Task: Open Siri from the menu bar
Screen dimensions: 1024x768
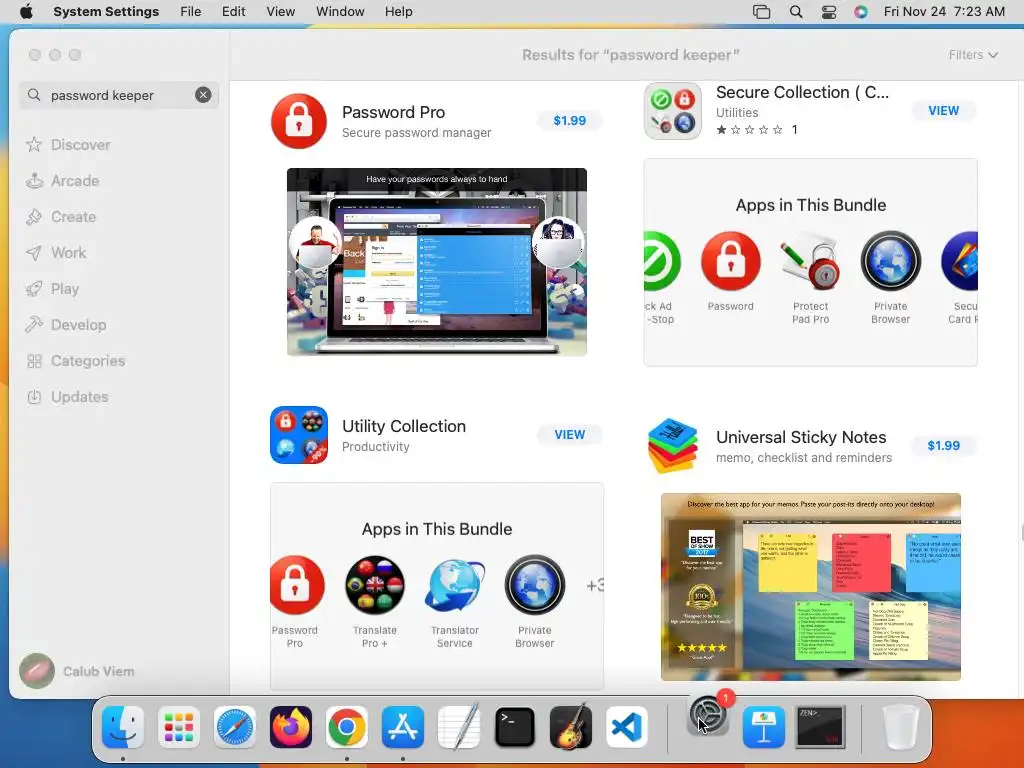Action: [x=861, y=12]
